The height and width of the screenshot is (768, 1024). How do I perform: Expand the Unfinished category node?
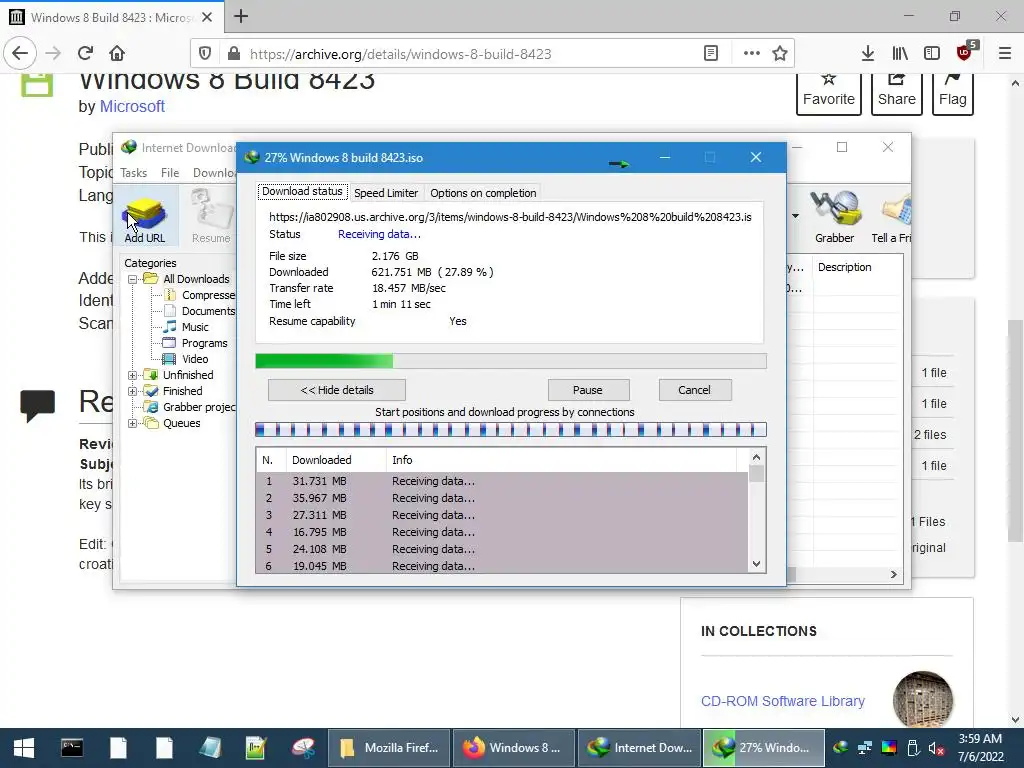[x=132, y=375]
